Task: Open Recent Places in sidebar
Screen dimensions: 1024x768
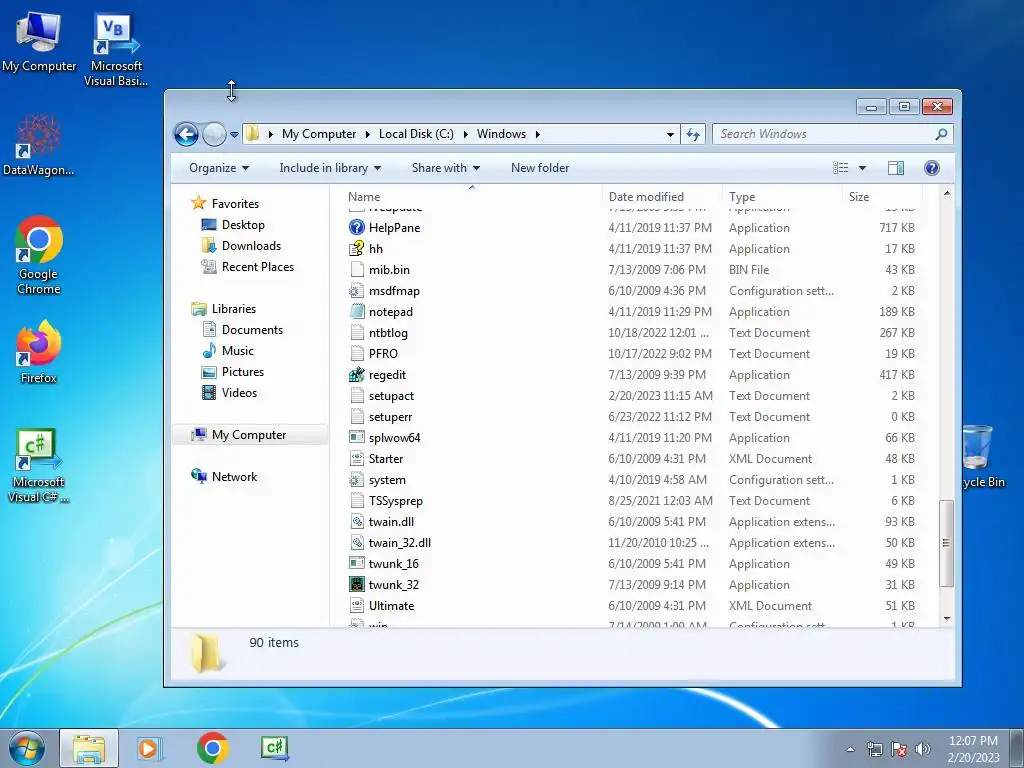Action: (x=257, y=266)
